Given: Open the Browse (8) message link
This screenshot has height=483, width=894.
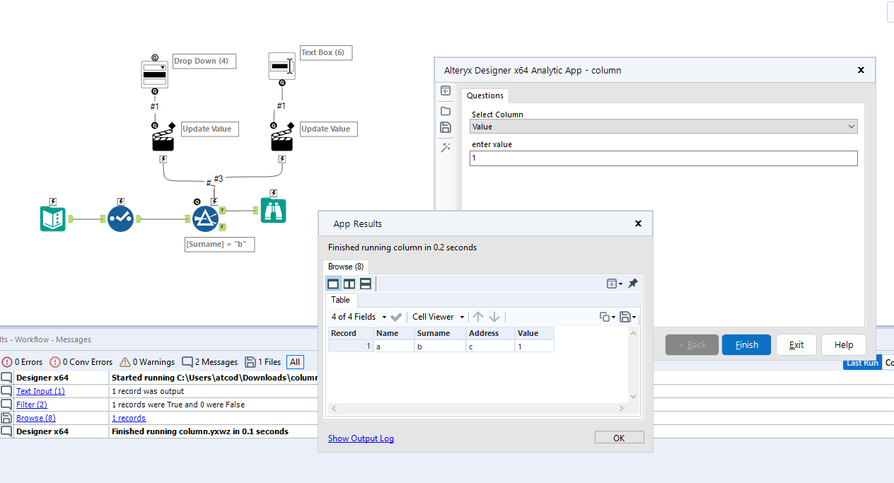Looking at the screenshot, I should 36,418.
